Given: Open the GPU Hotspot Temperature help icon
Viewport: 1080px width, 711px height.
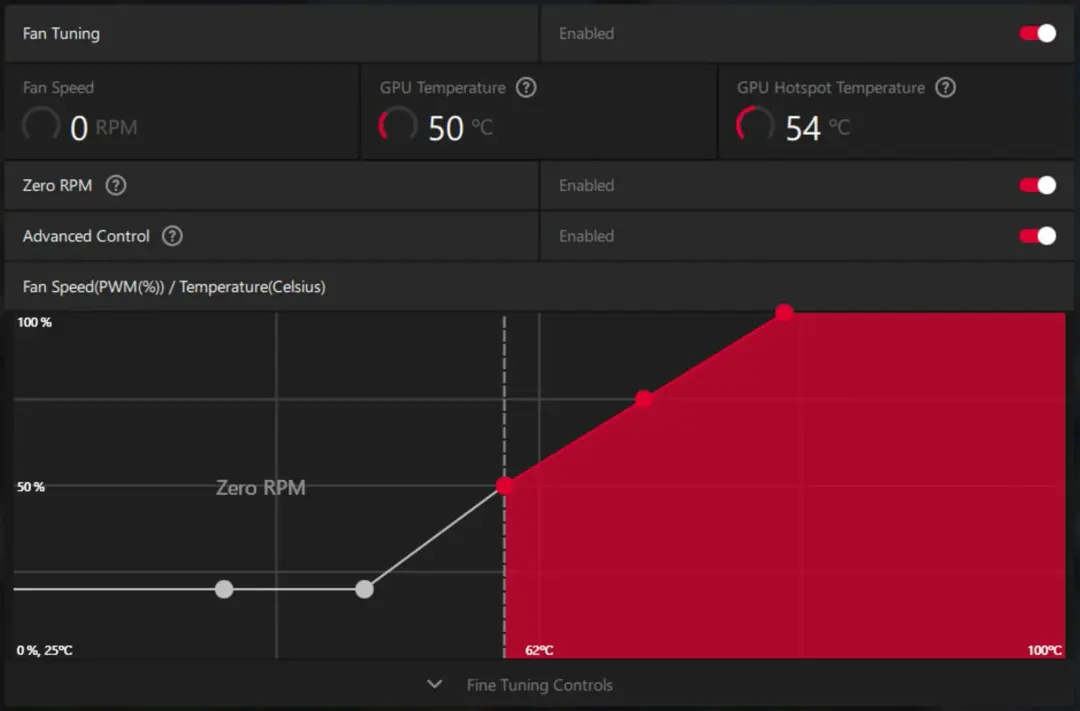Looking at the screenshot, I should point(946,87).
